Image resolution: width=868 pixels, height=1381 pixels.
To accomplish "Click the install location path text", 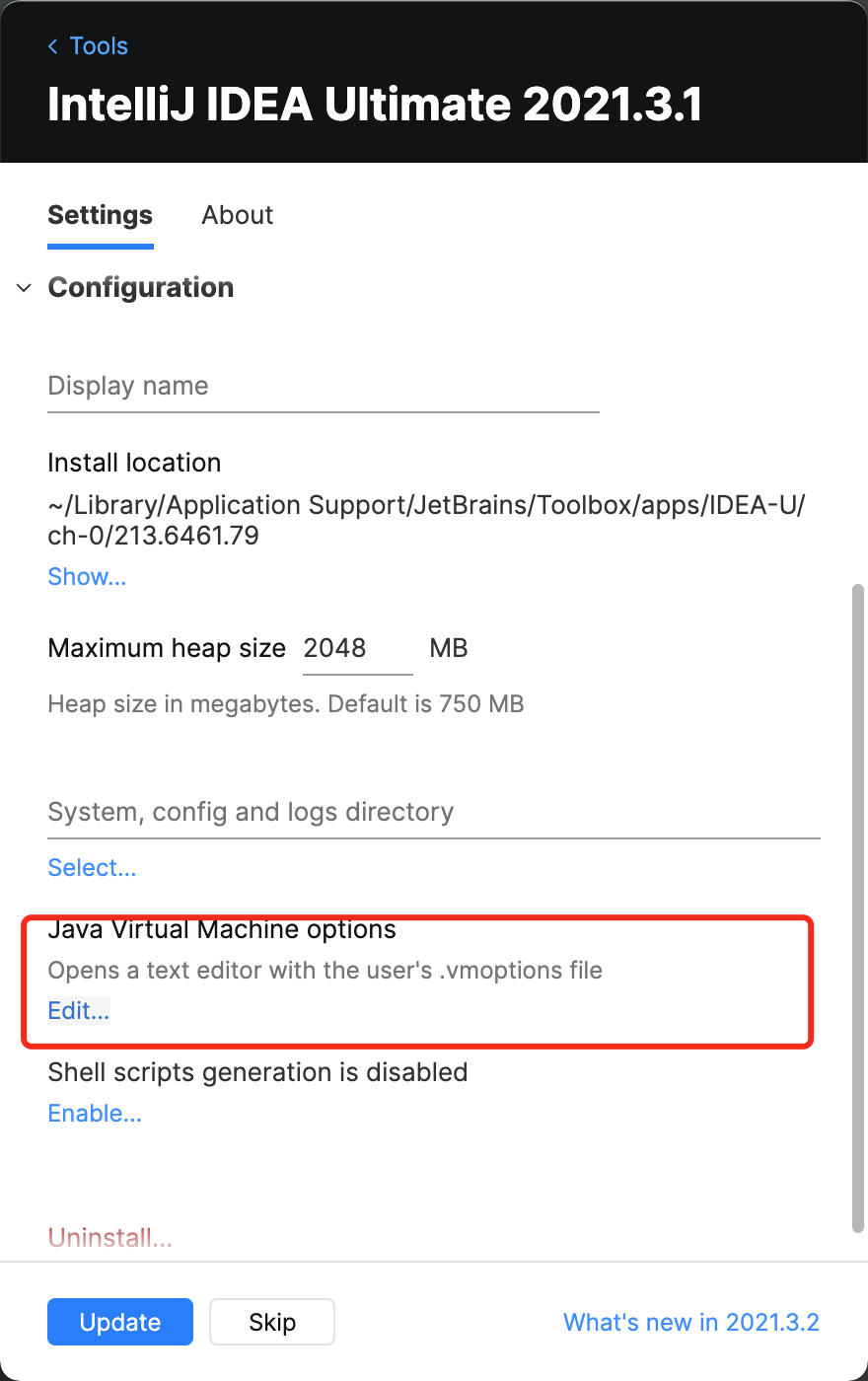I will (426, 520).
